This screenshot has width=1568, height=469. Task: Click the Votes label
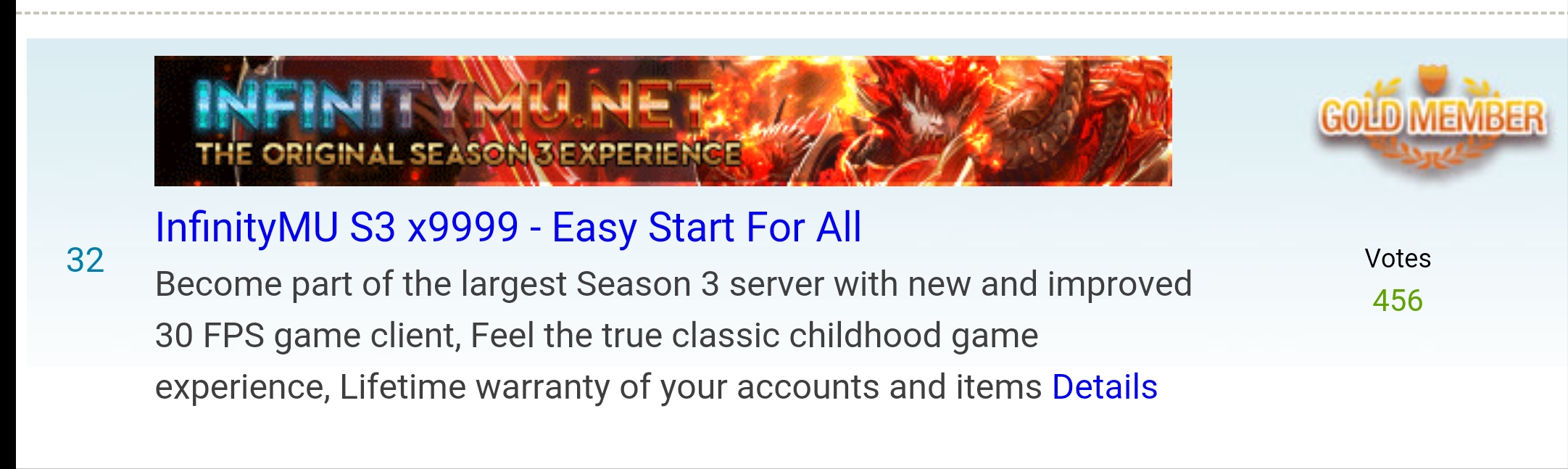[1398, 259]
